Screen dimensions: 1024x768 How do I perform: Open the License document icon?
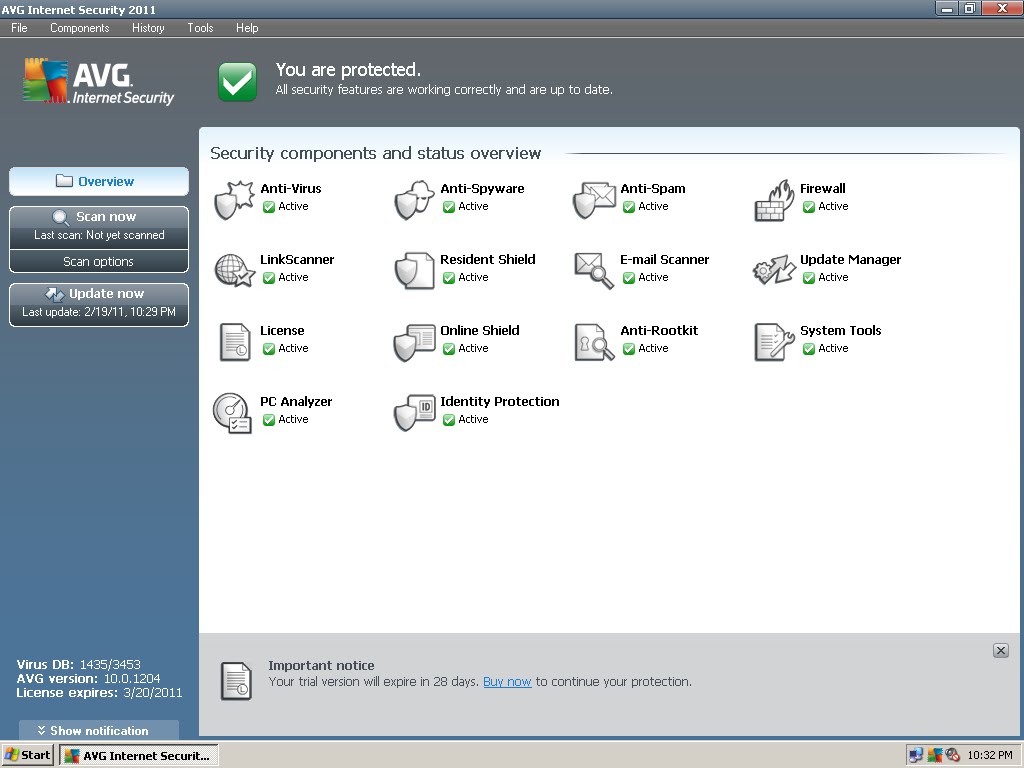pos(234,342)
